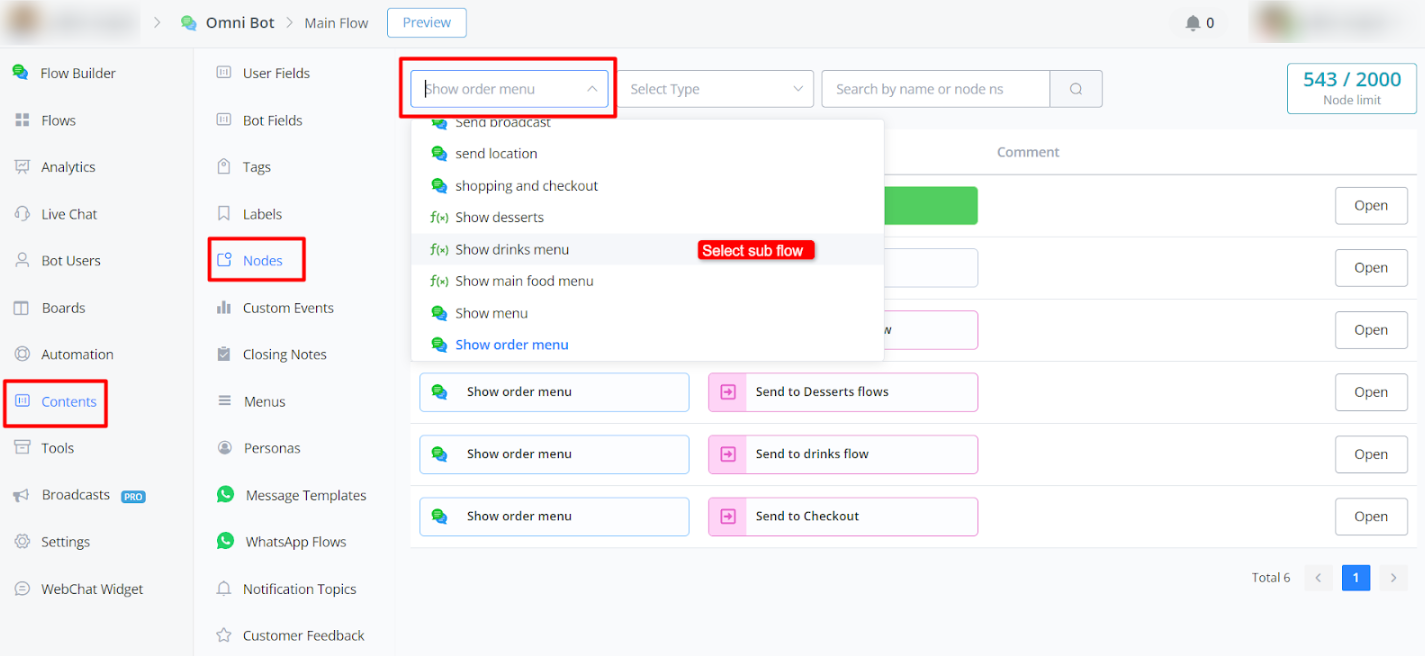This screenshot has height=656, width=1425.
Task: Open Live Chat headset icon
Action: [22, 214]
